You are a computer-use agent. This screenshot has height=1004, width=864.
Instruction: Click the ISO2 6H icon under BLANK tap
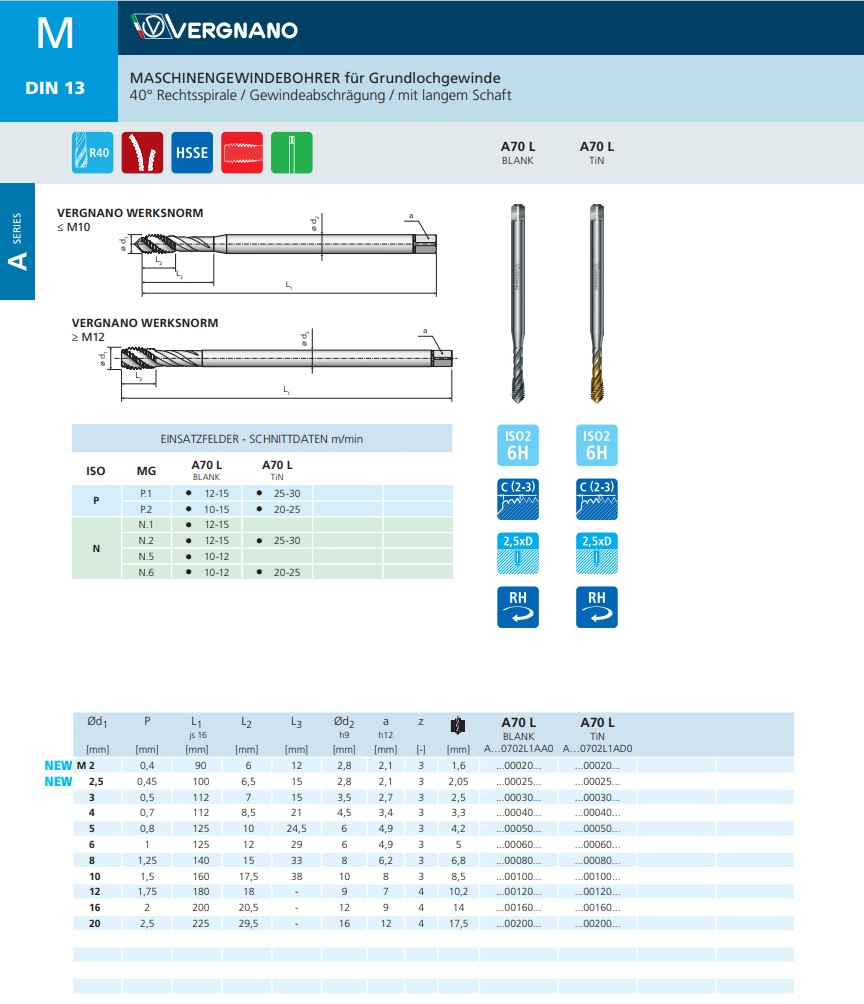click(517, 446)
